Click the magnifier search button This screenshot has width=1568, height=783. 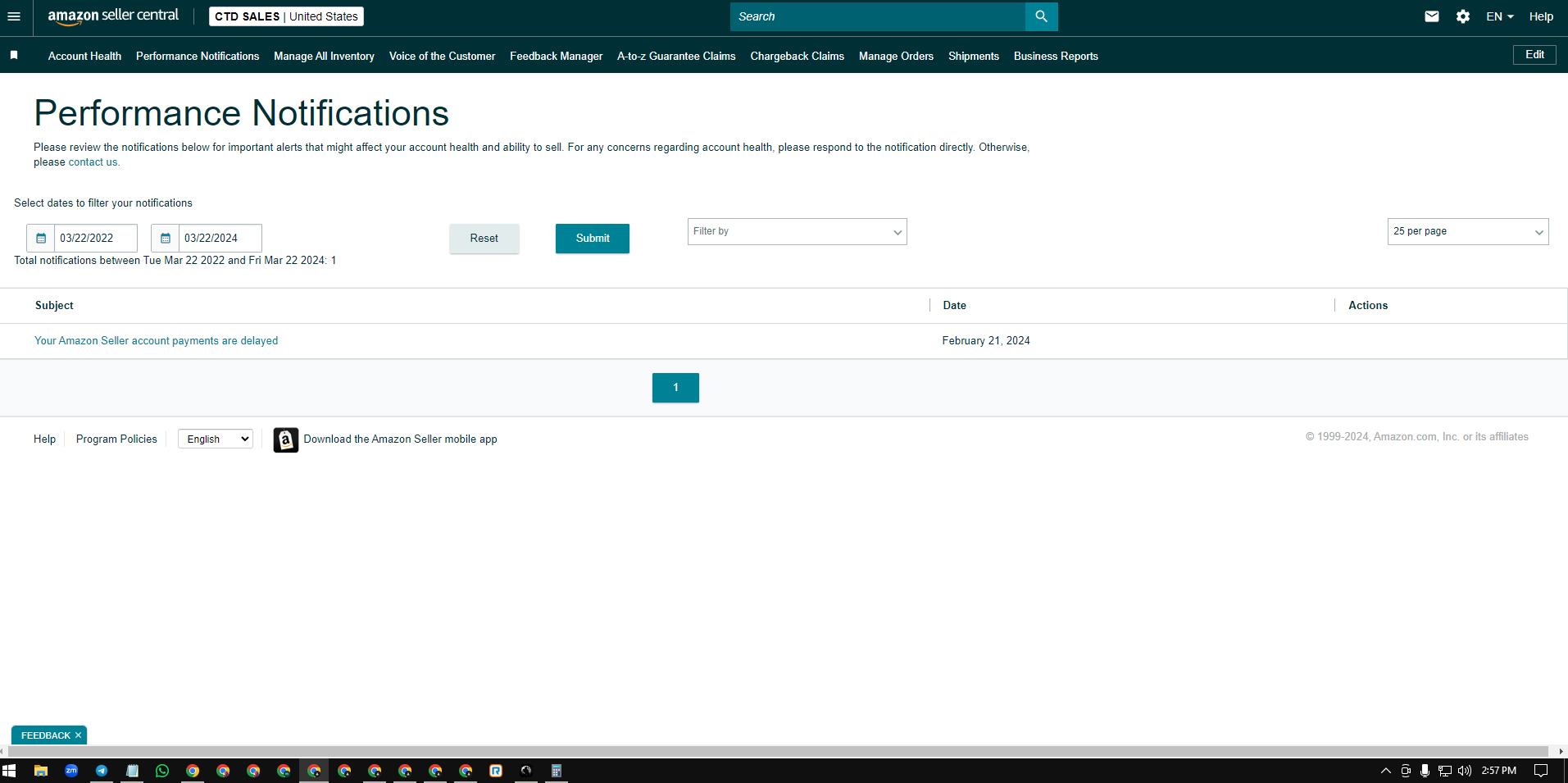[1041, 16]
